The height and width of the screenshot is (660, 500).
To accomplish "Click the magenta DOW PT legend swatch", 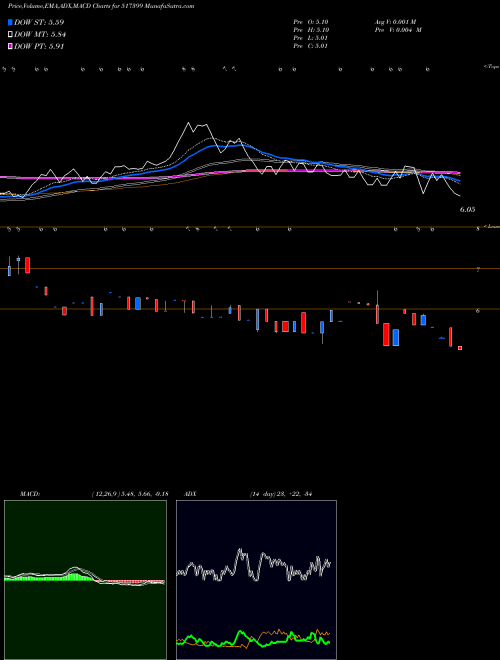I will coord(10,46).
